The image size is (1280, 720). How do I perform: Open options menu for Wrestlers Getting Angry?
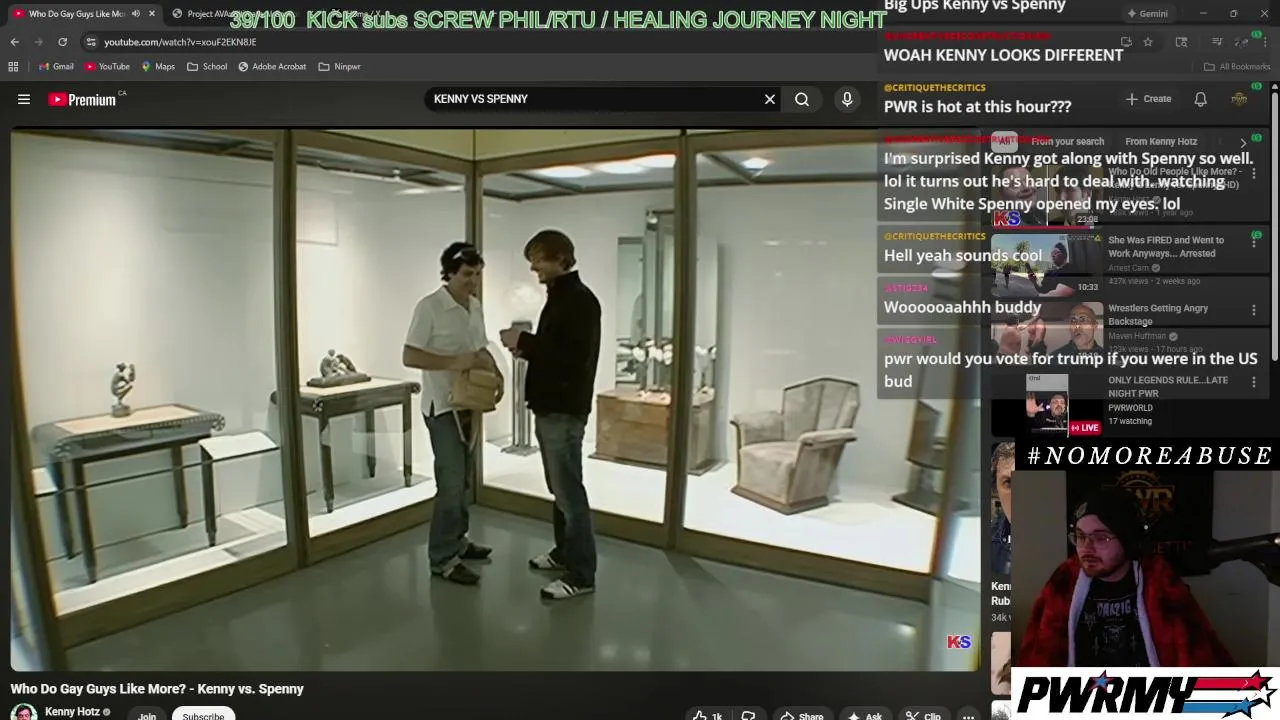[1254, 310]
